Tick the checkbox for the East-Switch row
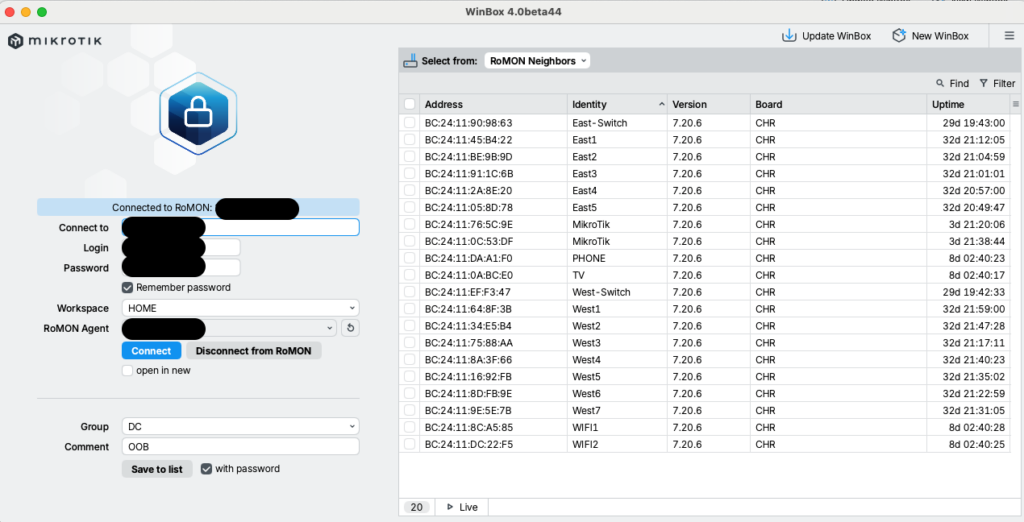Screen dimensions: 1024x522 point(409,123)
